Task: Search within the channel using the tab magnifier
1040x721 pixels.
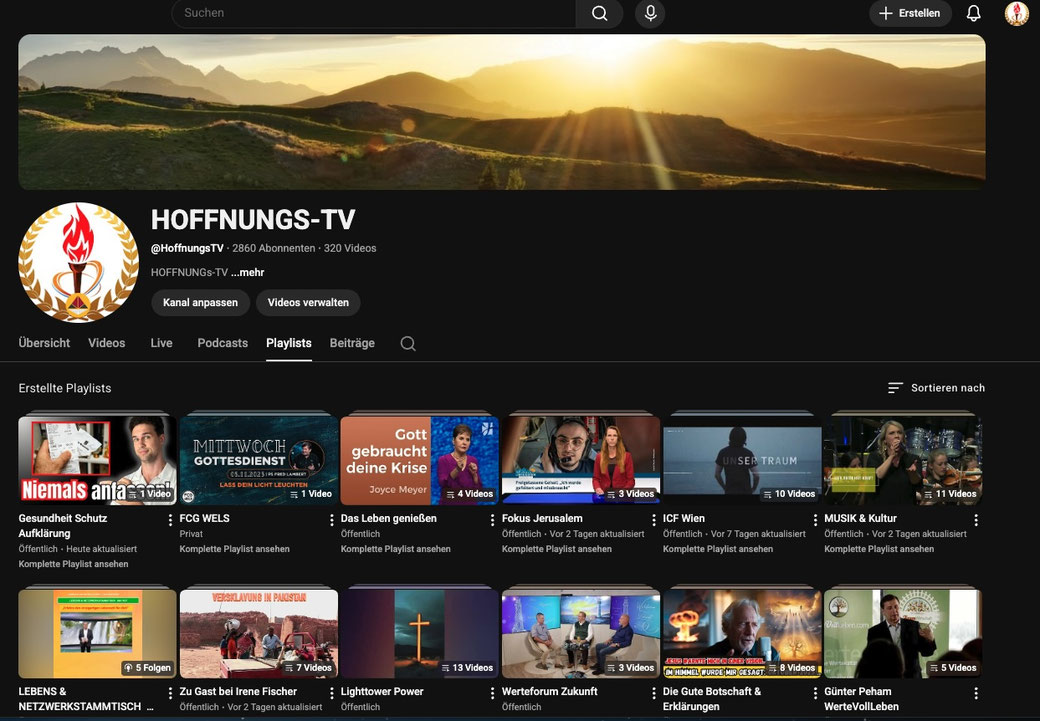Action: [x=408, y=344]
